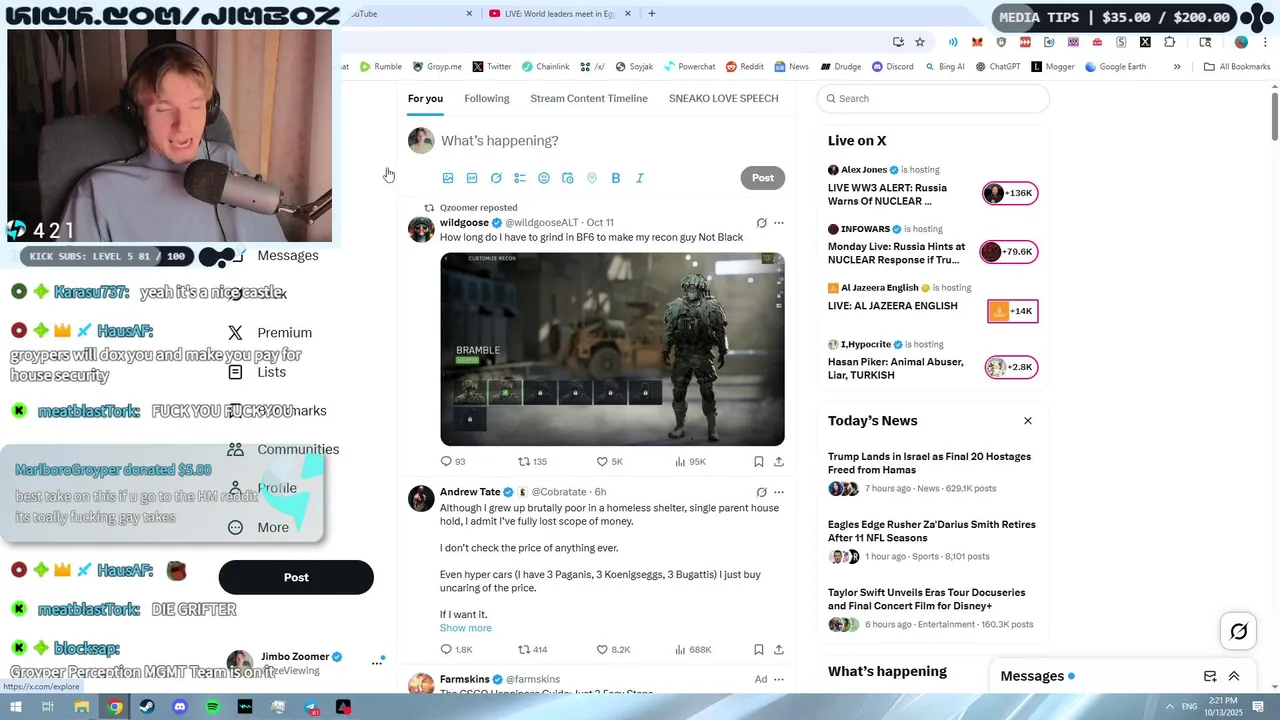
Task: Open account menu dots beside Jimbo Zoomer
Action: tap(377, 662)
